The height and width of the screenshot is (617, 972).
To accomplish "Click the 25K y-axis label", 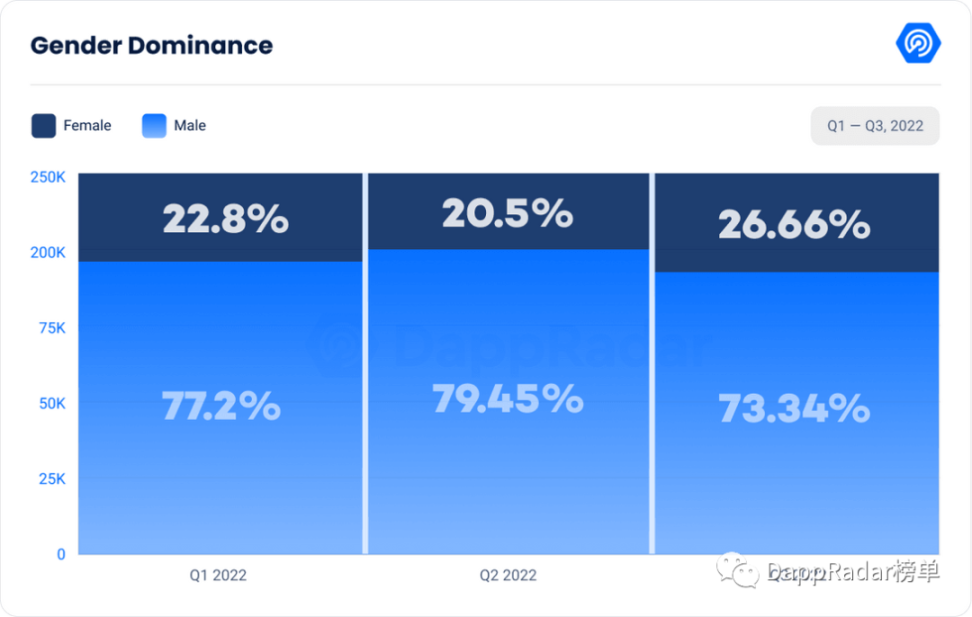I will click(x=50, y=478).
